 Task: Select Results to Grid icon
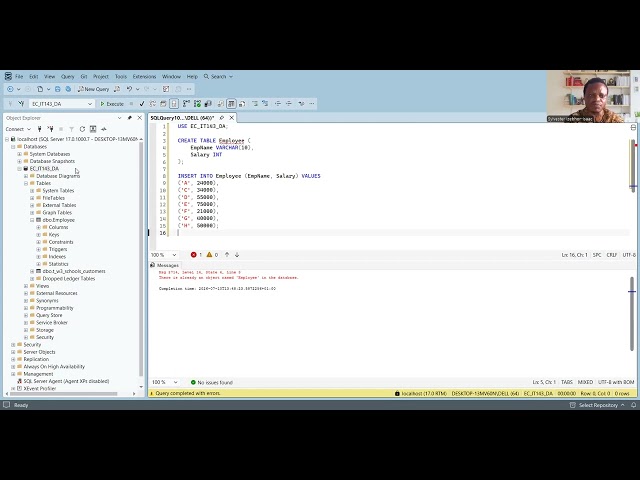pos(231,104)
